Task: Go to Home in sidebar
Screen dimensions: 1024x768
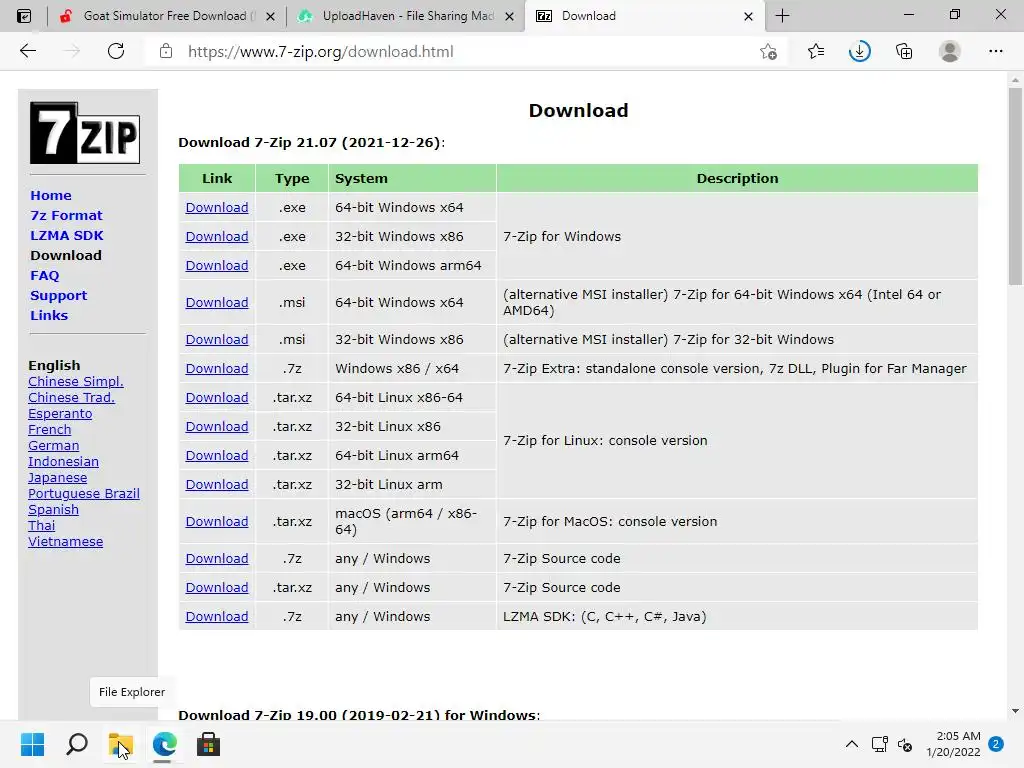Action: tap(51, 195)
